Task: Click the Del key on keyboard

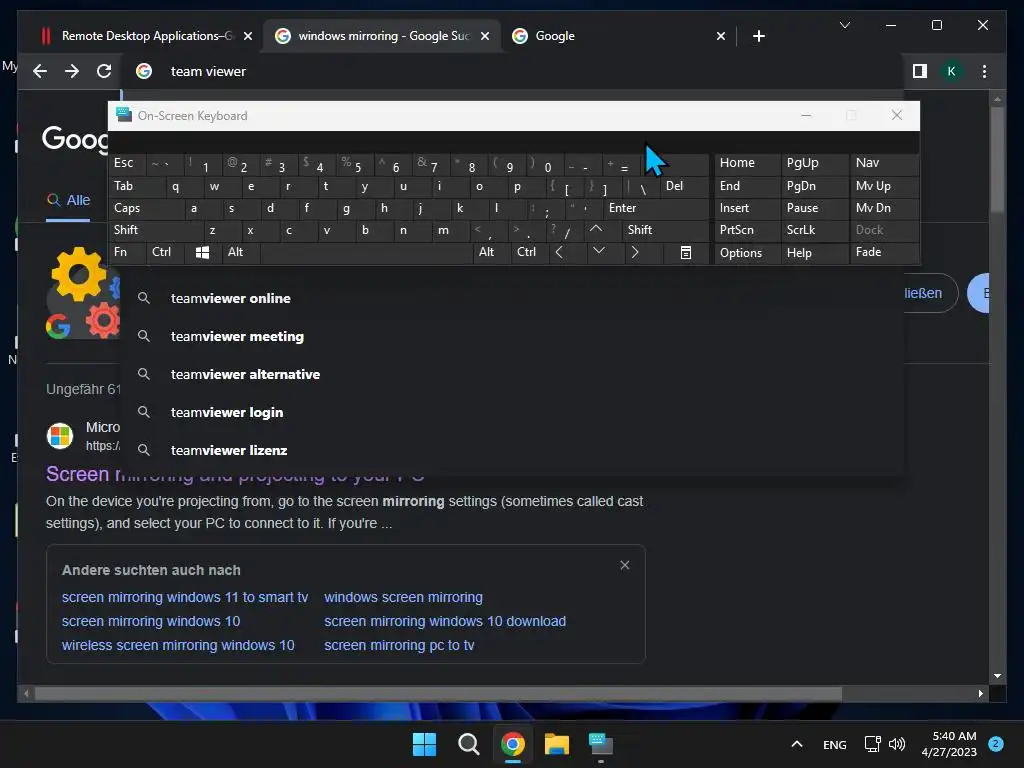Action: [x=684, y=186]
